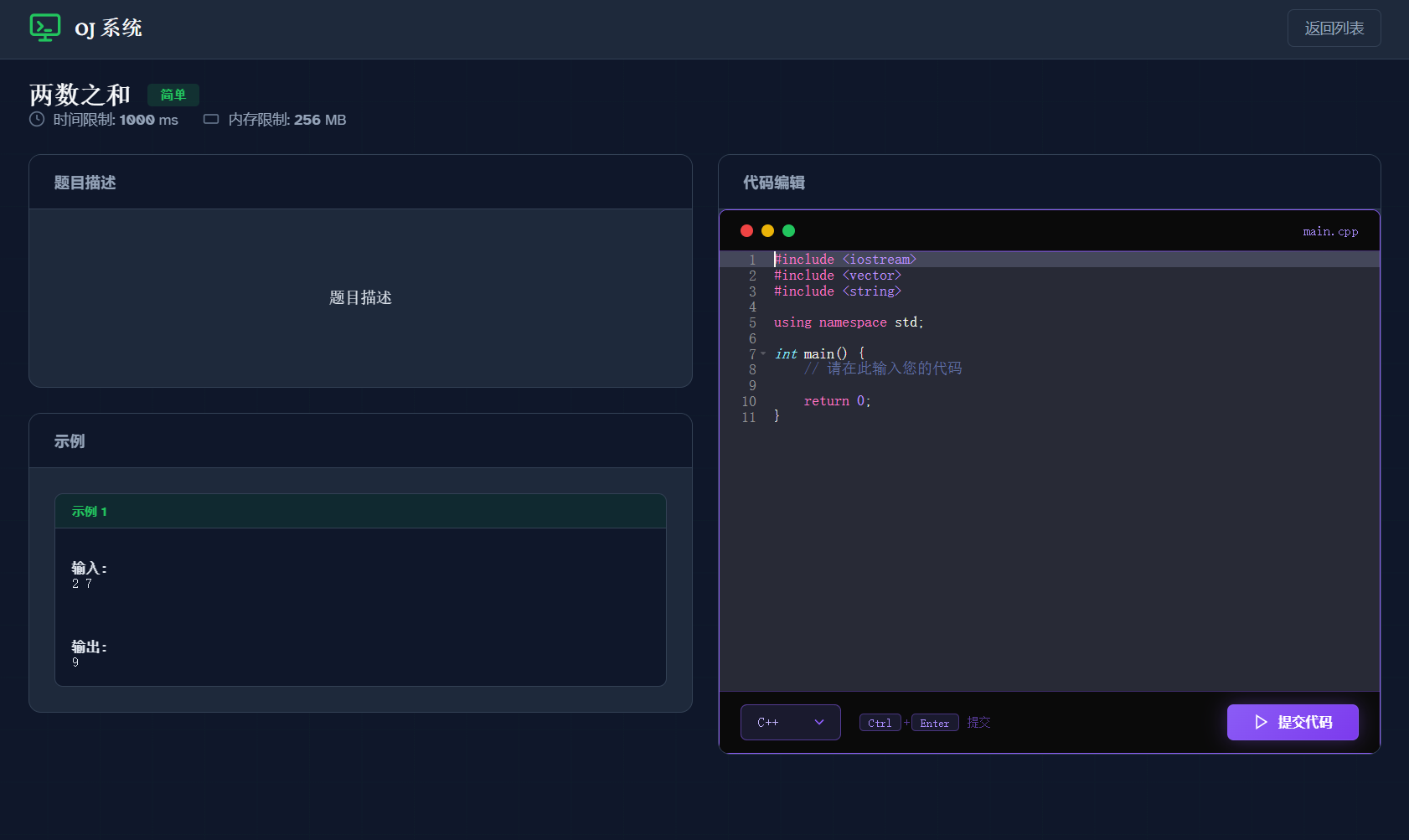The height and width of the screenshot is (840, 1409).
Task: Click the clock icon beside time limit
Action: tap(37, 119)
